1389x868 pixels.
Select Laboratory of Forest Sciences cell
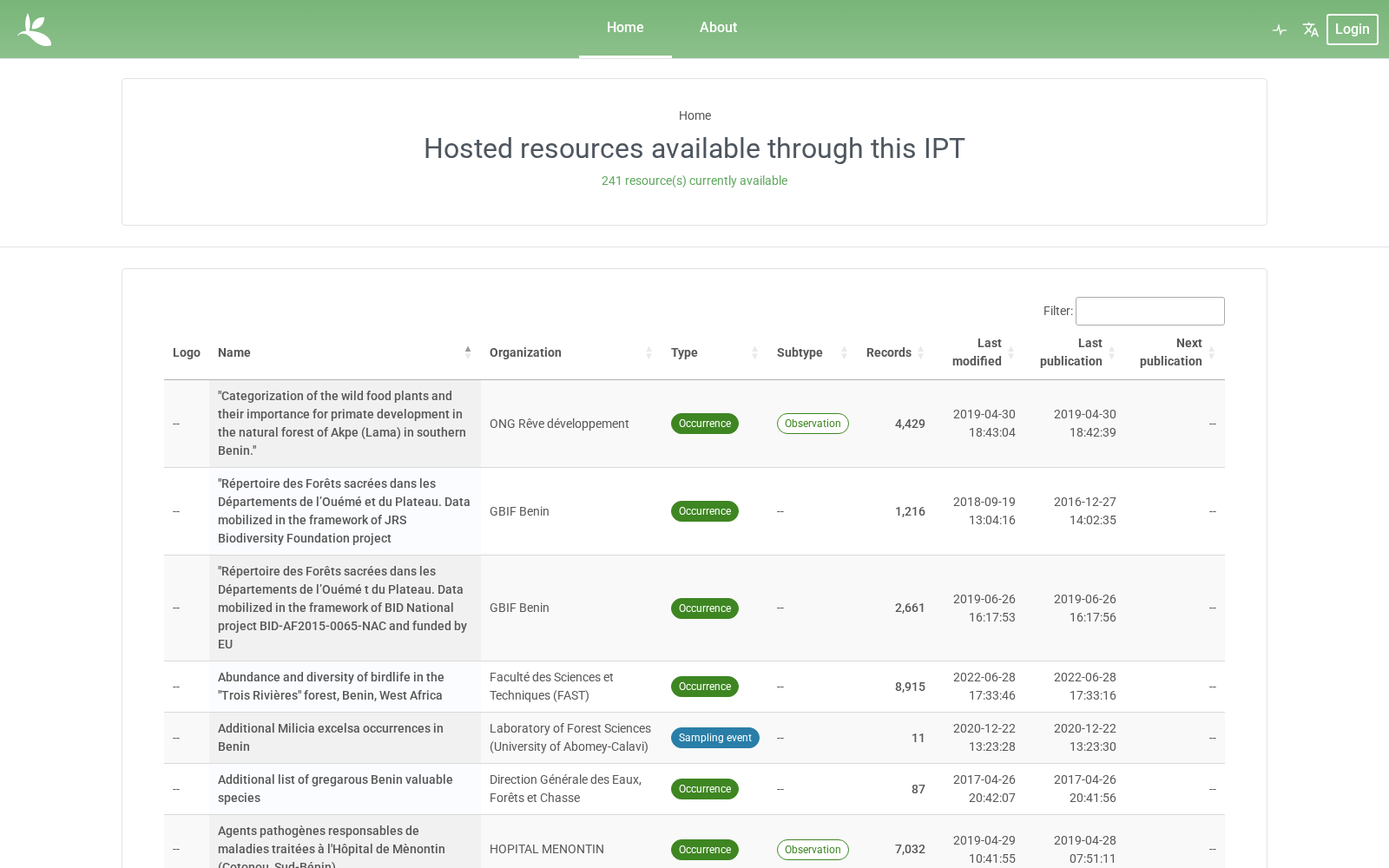point(570,738)
